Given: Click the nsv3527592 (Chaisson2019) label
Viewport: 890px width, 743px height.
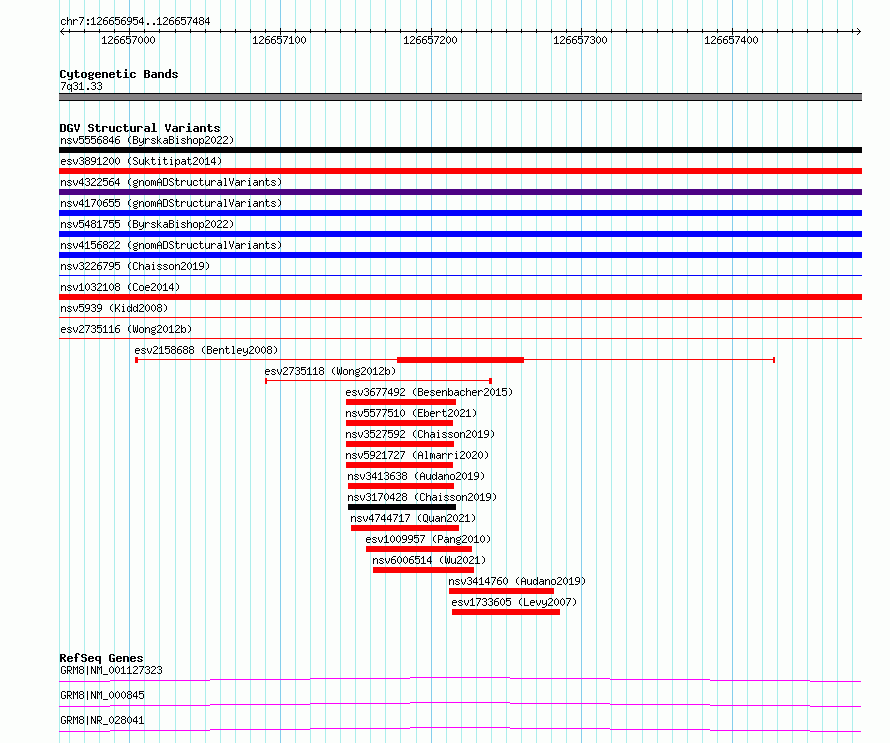Looking at the screenshot, I should [420, 434].
